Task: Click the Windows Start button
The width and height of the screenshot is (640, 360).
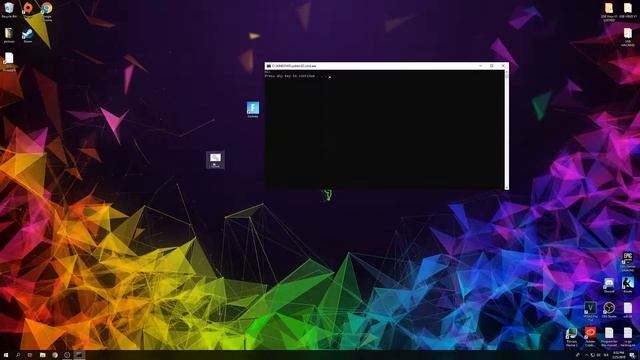Action: click(6, 355)
